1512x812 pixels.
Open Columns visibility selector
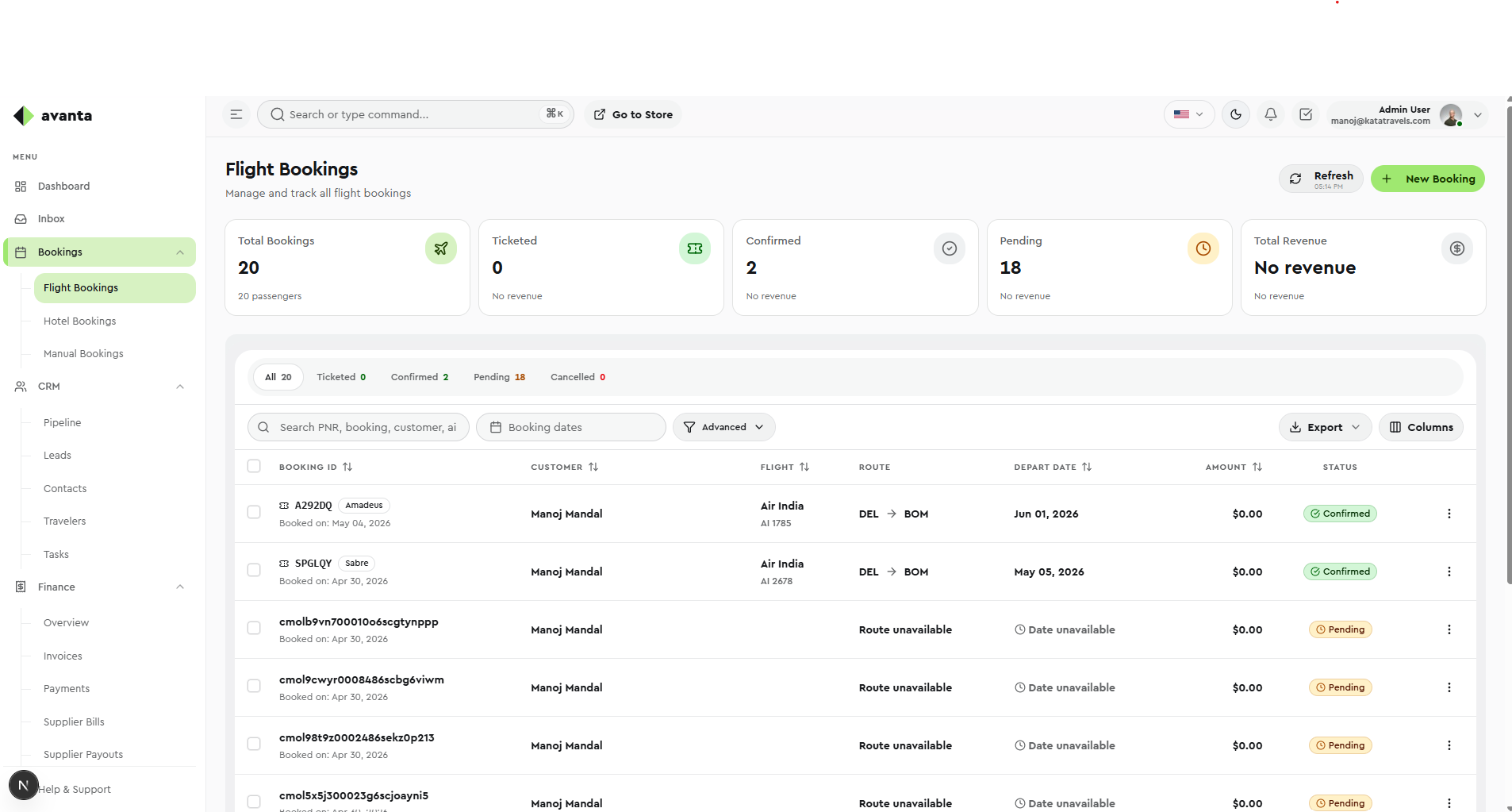click(x=1421, y=427)
